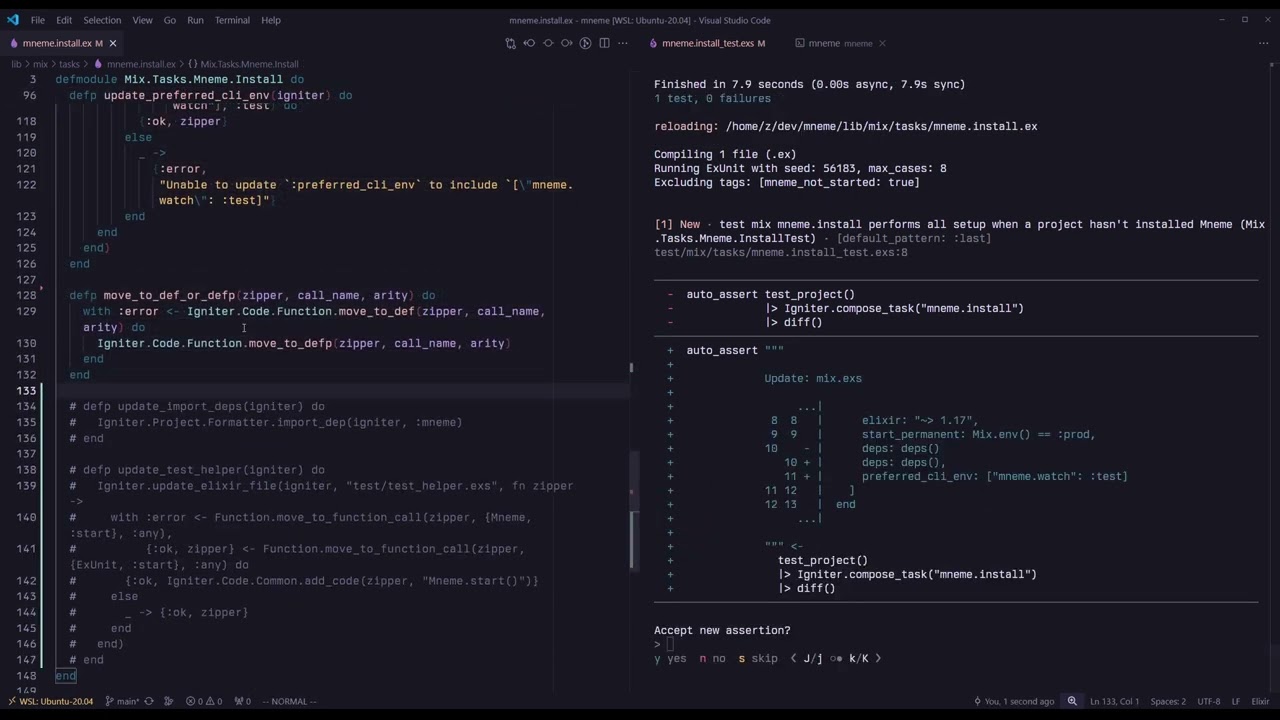
Task: Go to next change icon
Action: point(567,43)
